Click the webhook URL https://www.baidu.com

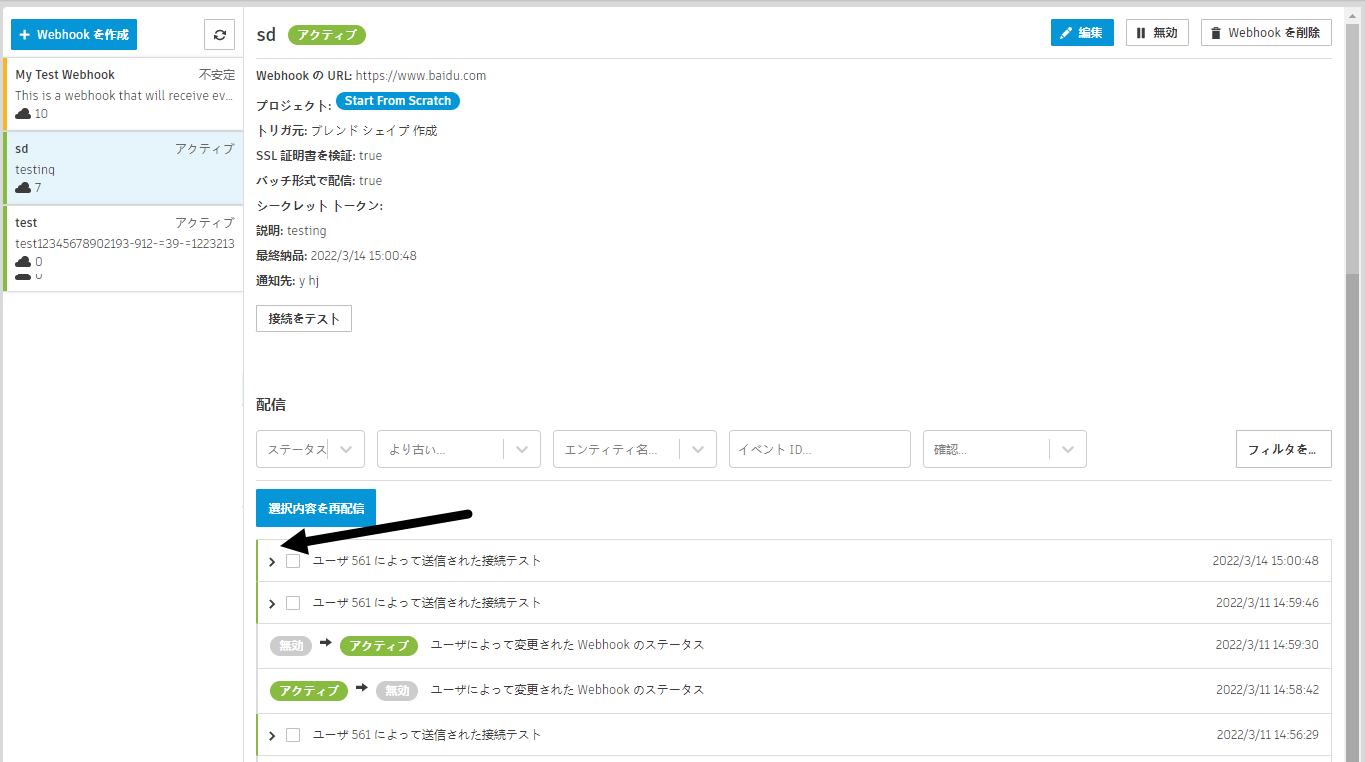[421, 76]
